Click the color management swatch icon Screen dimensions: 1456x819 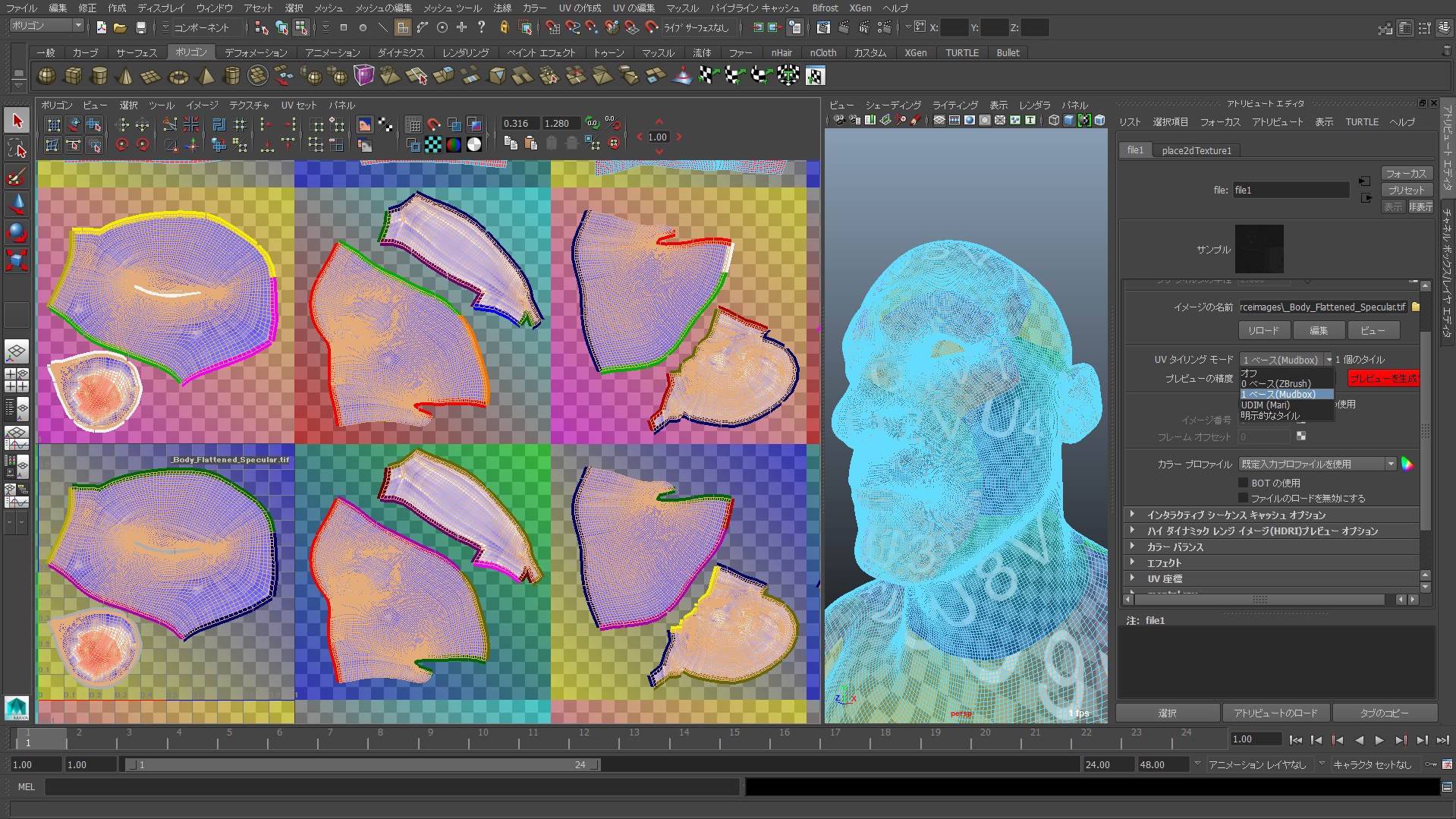coord(1407,464)
